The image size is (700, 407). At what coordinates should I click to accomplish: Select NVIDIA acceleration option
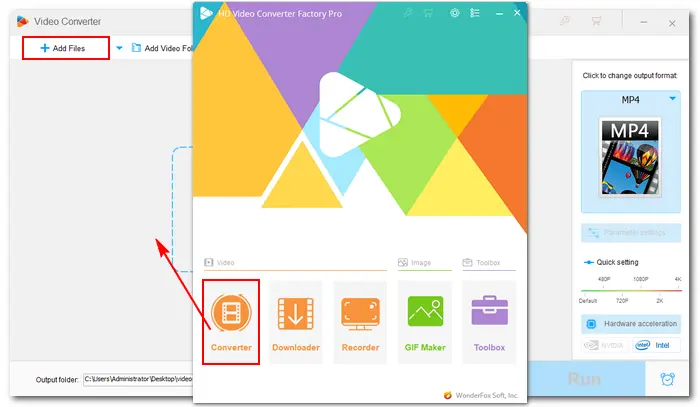[606, 345]
